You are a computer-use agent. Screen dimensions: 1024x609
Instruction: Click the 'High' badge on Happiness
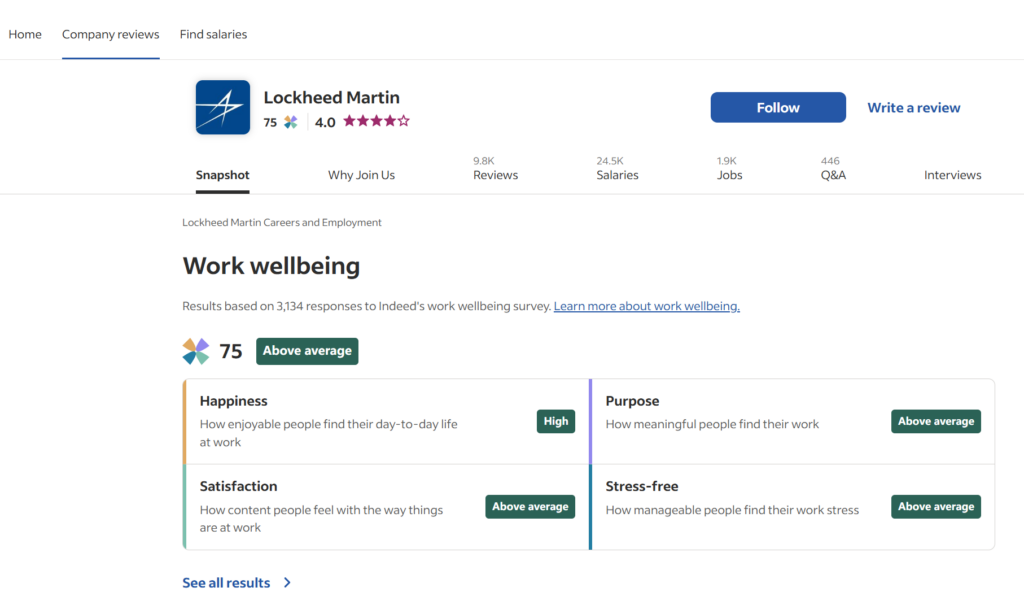pyautogui.click(x=556, y=421)
